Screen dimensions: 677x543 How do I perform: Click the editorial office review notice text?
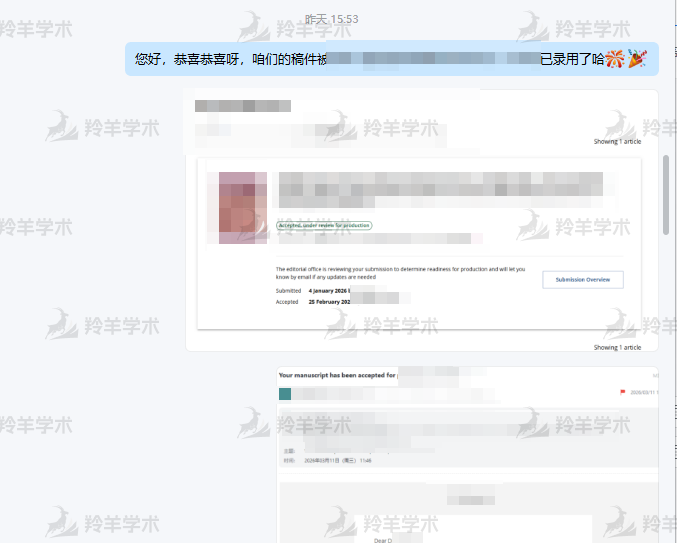click(400, 273)
